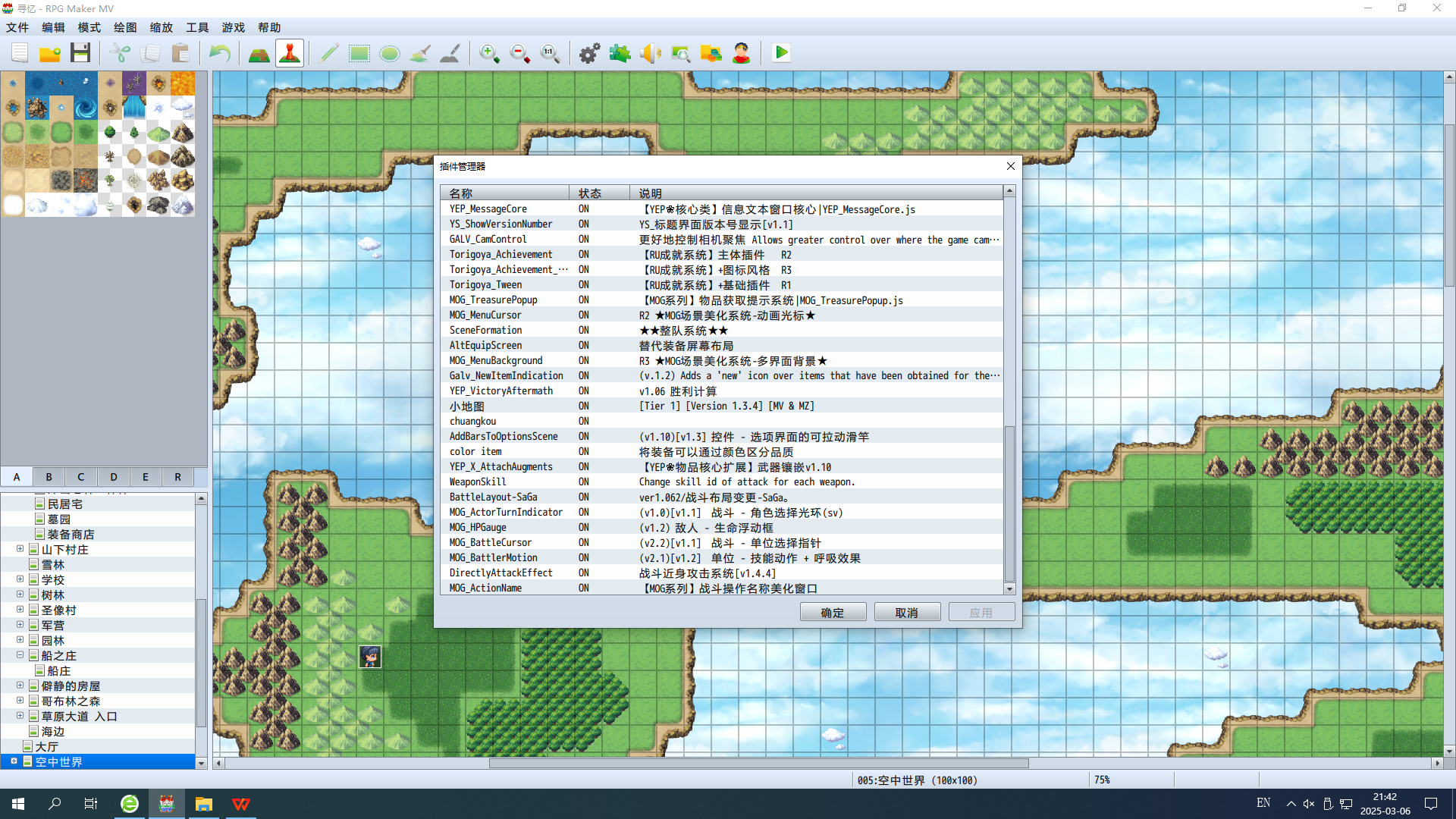The width and height of the screenshot is (1456, 819).
Task: Expand the 园林 map node
Action: tap(20, 640)
